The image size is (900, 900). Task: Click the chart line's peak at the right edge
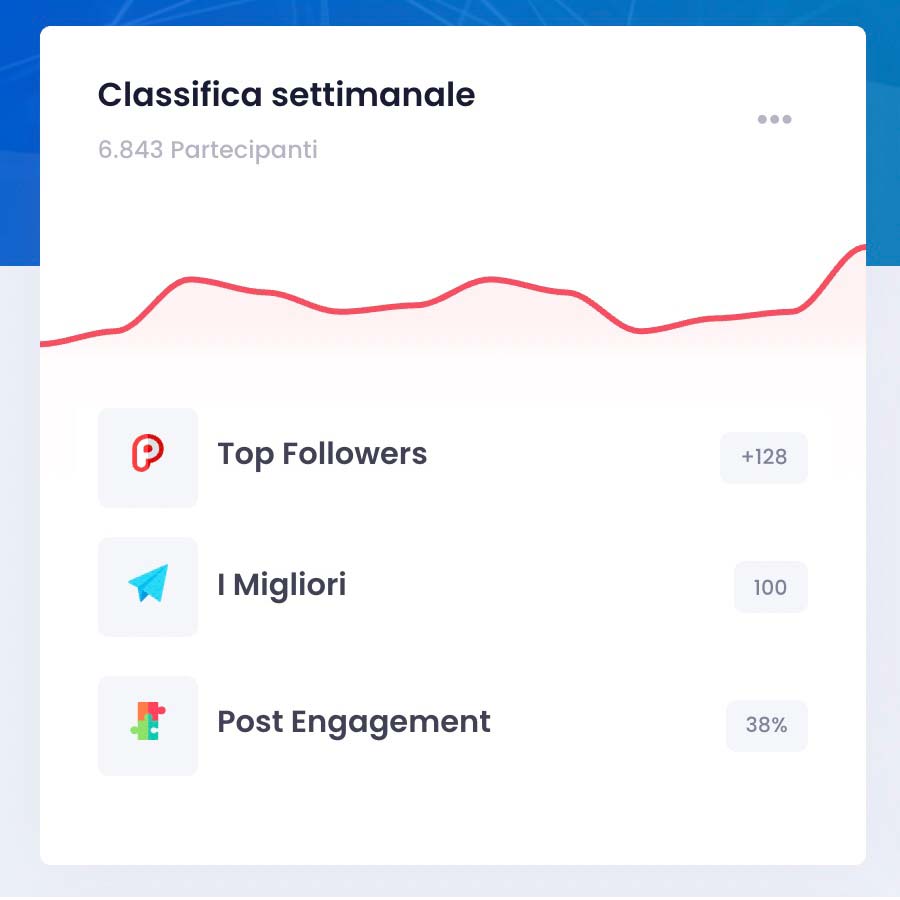coord(860,247)
